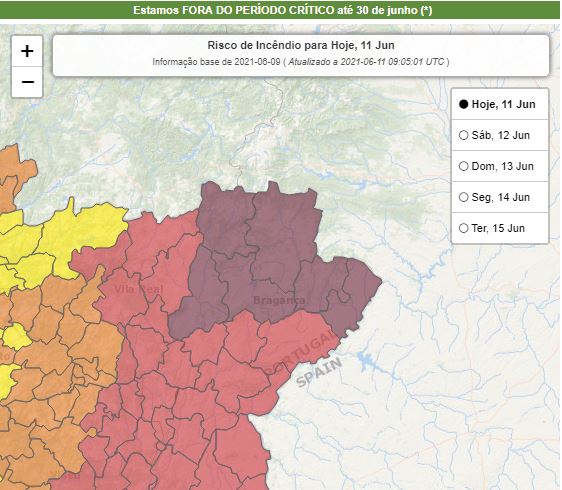Zoom in on the fire risk map
The height and width of the screenshot is (490, 562).
click(27, 51)
